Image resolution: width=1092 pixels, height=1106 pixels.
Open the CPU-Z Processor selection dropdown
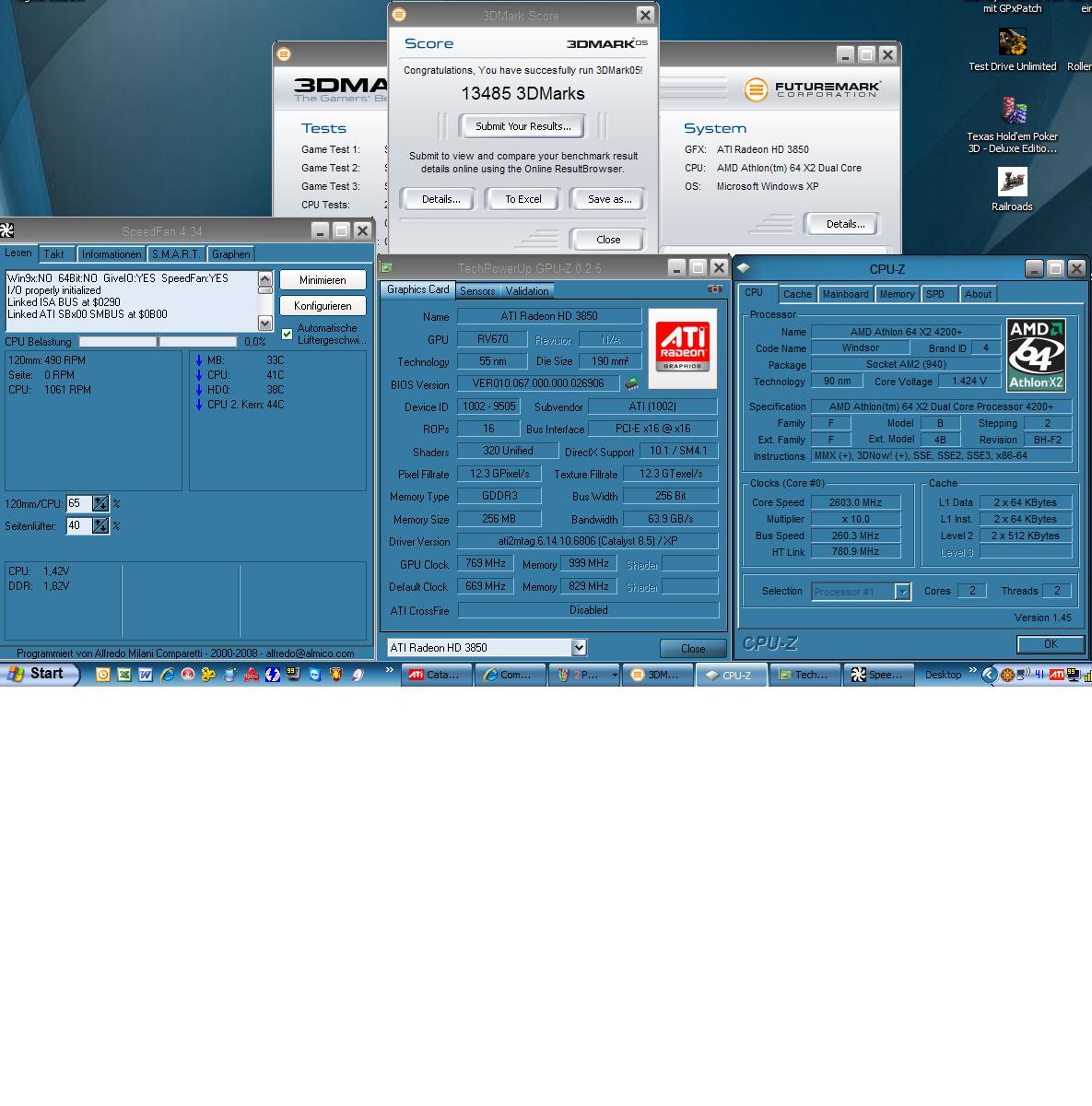(903, 592)
